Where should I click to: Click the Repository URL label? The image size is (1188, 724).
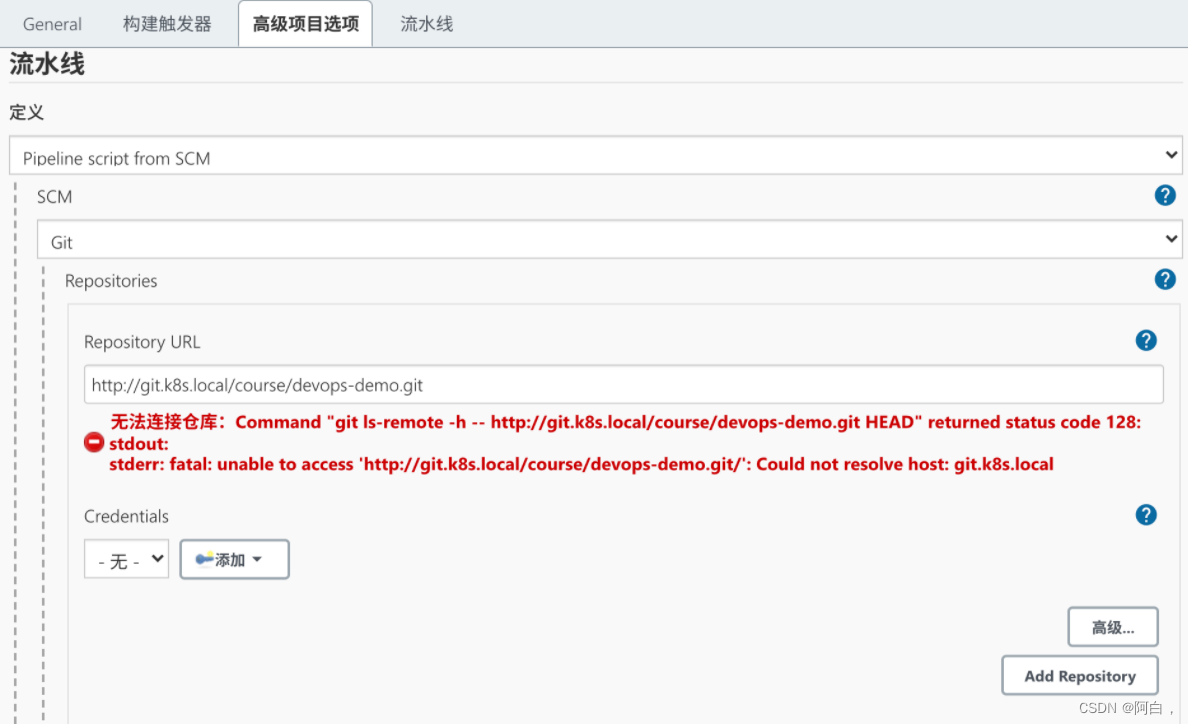pyautogui.click(x=142, y=342)
